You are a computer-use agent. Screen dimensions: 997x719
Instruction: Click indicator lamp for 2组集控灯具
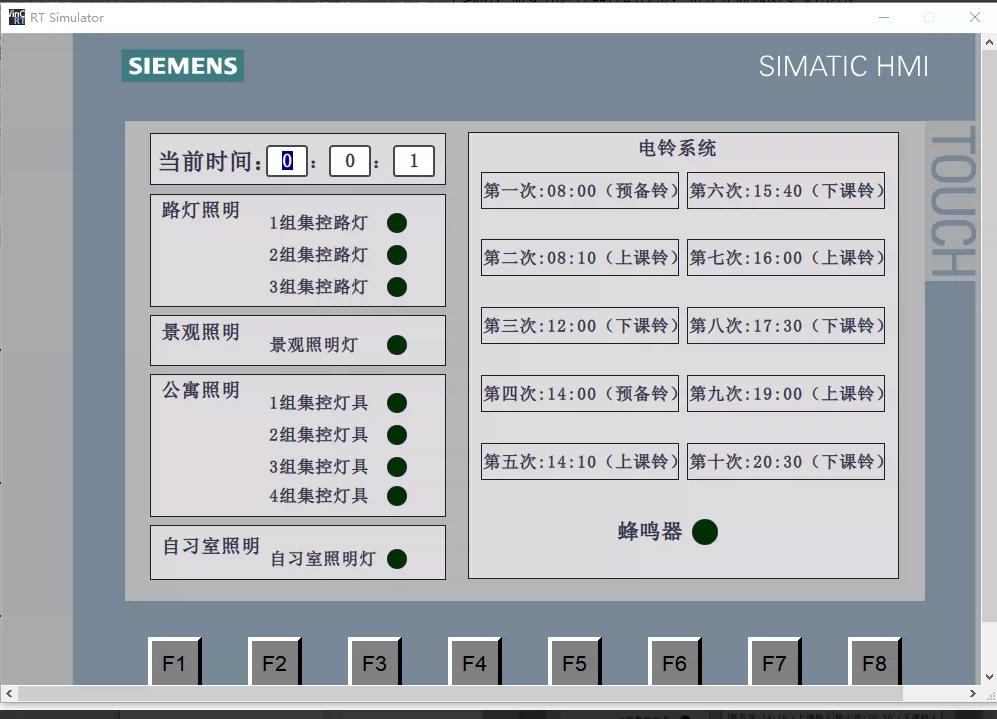click(397, 435)
